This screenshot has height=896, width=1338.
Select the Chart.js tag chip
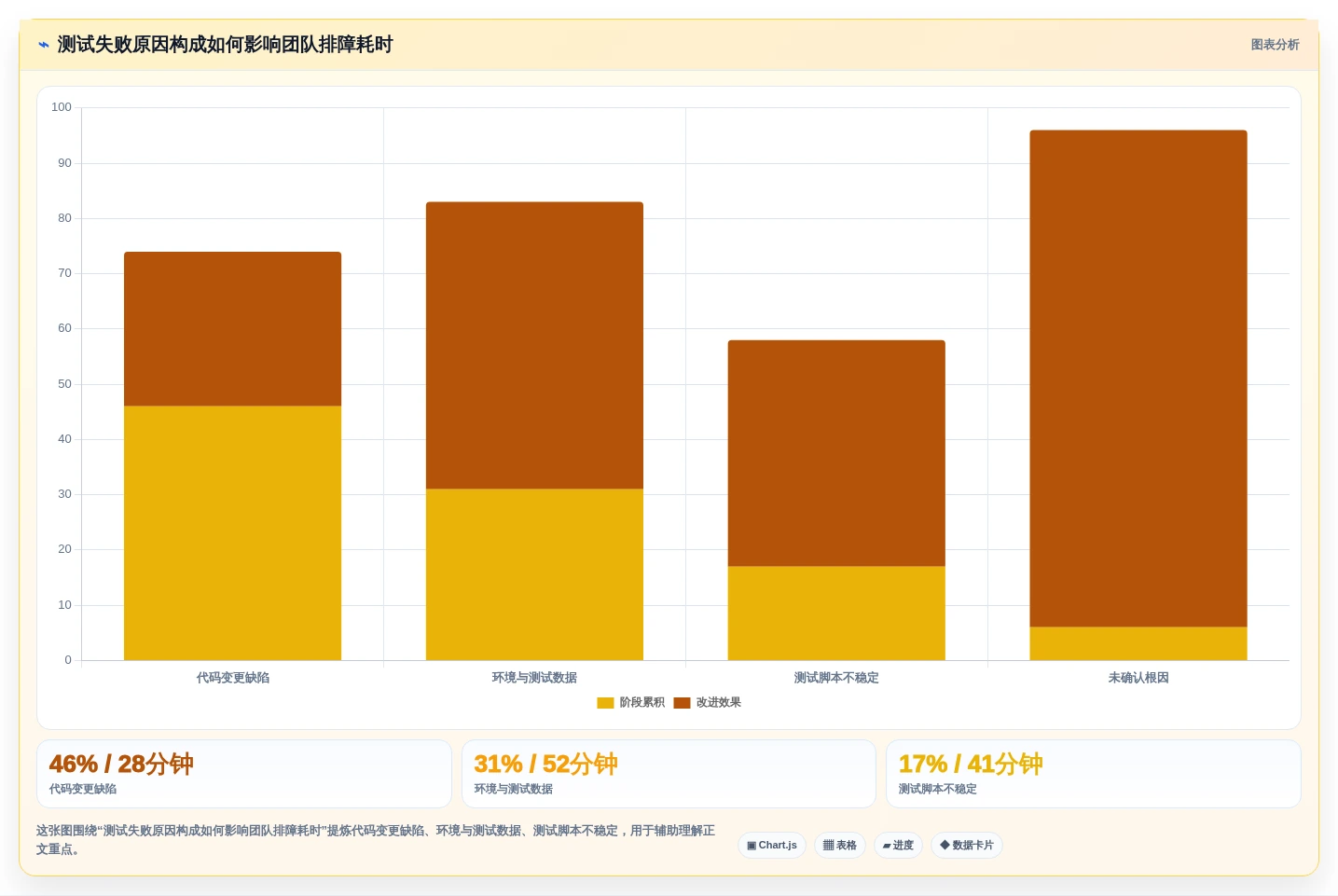(x=772, y=846)
